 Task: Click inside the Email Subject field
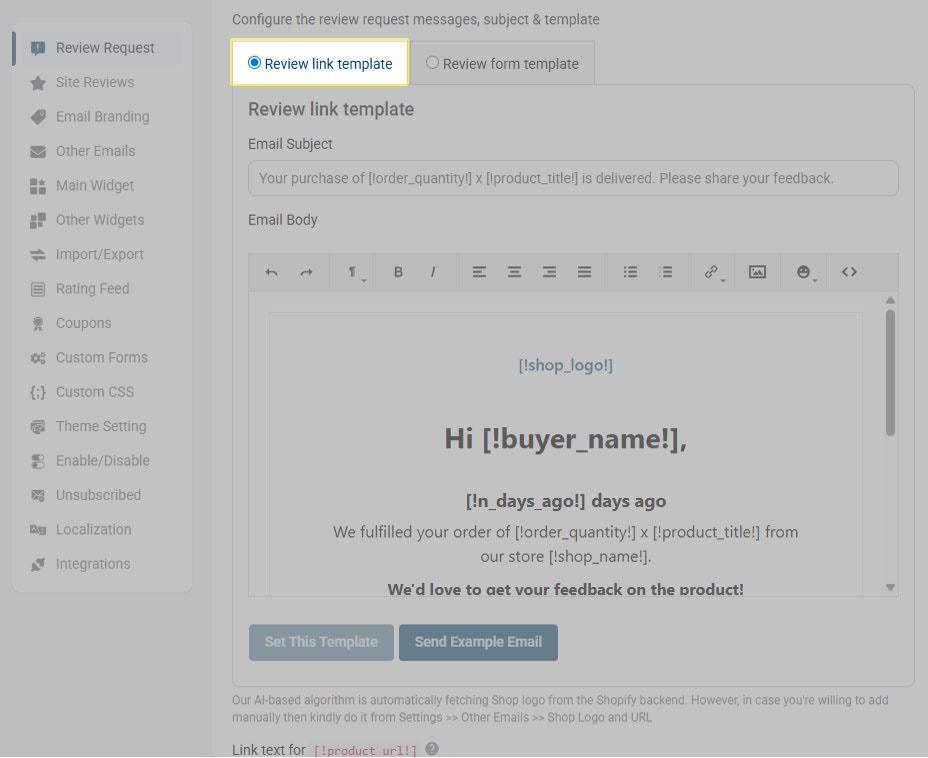(x=572, y=178)
